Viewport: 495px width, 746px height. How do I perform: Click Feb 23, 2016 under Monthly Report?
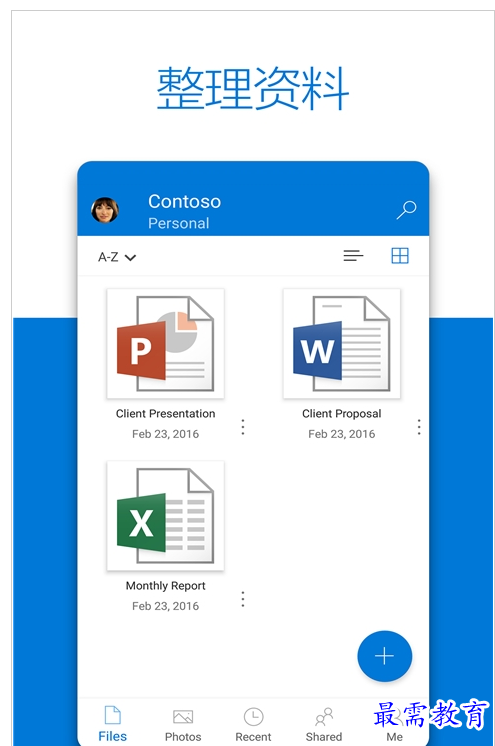point(166,606)
